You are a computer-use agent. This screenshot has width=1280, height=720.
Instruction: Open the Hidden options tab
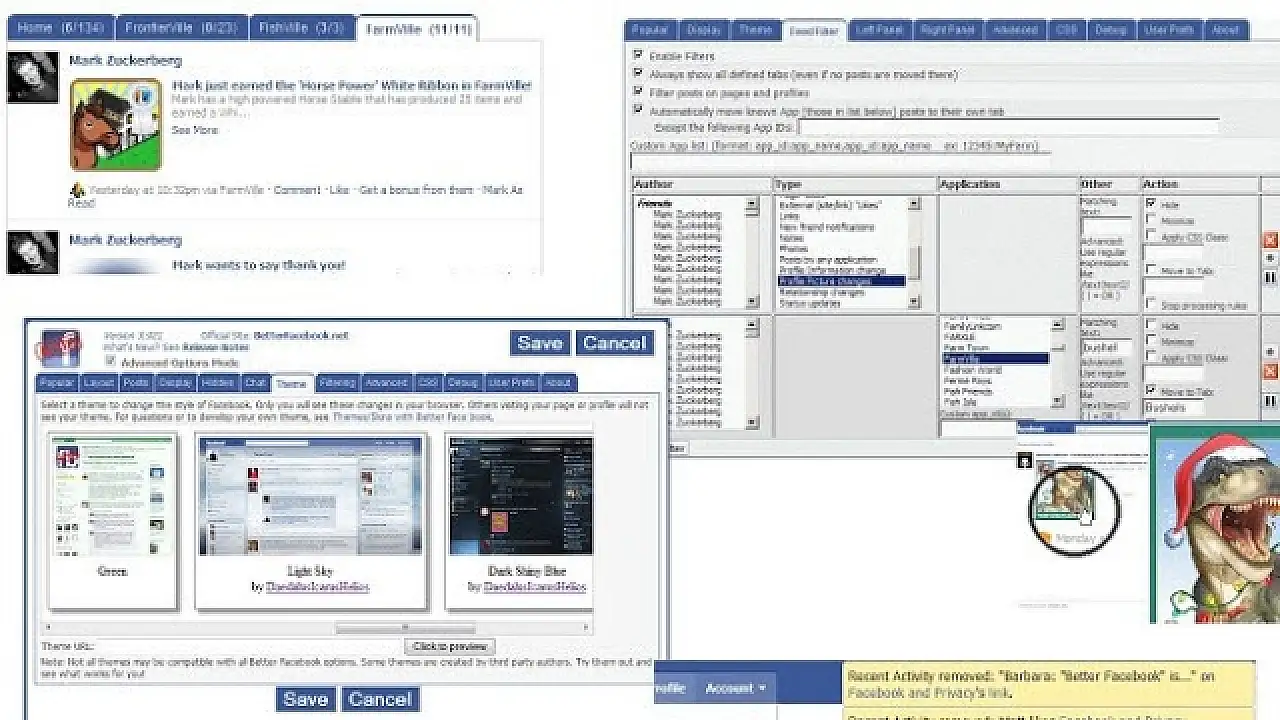(218, 383)
